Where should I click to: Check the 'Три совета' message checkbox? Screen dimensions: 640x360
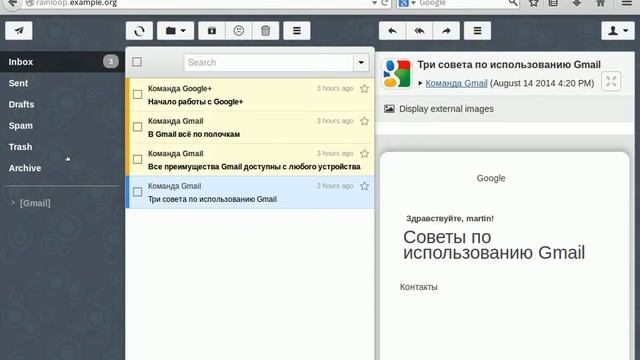pos(138,192)
